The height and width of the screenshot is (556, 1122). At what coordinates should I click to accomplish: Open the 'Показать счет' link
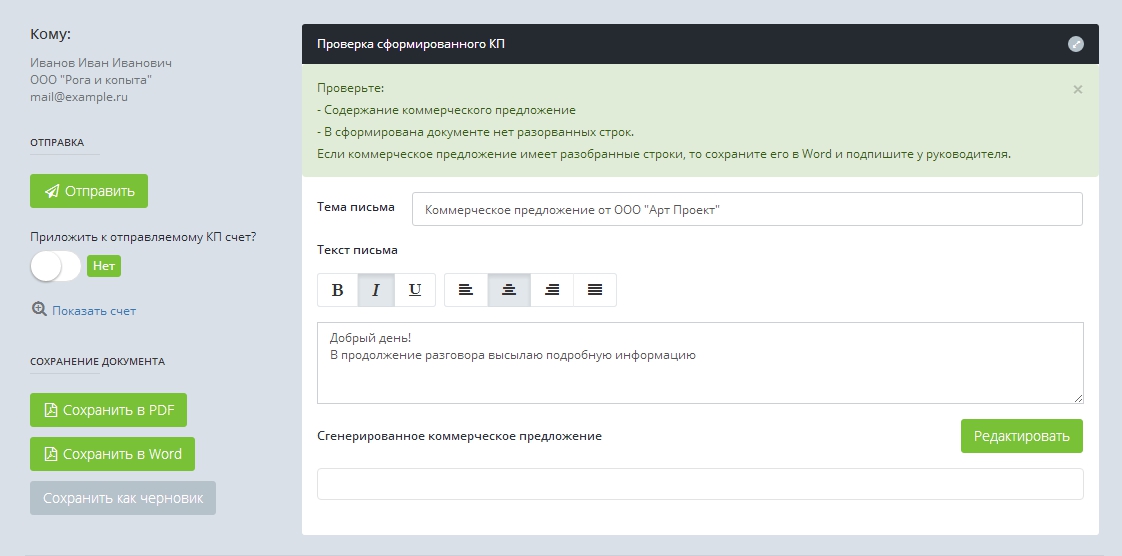point(94,311)
